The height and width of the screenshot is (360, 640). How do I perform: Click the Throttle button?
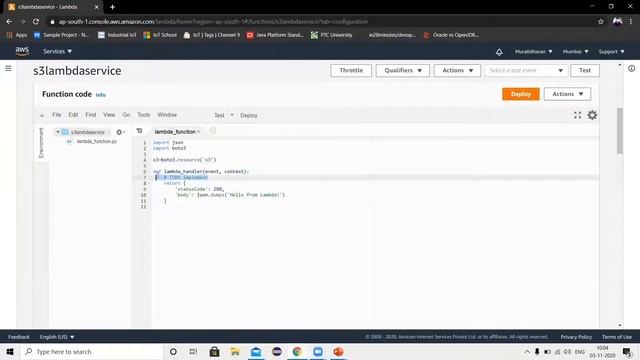351,70
